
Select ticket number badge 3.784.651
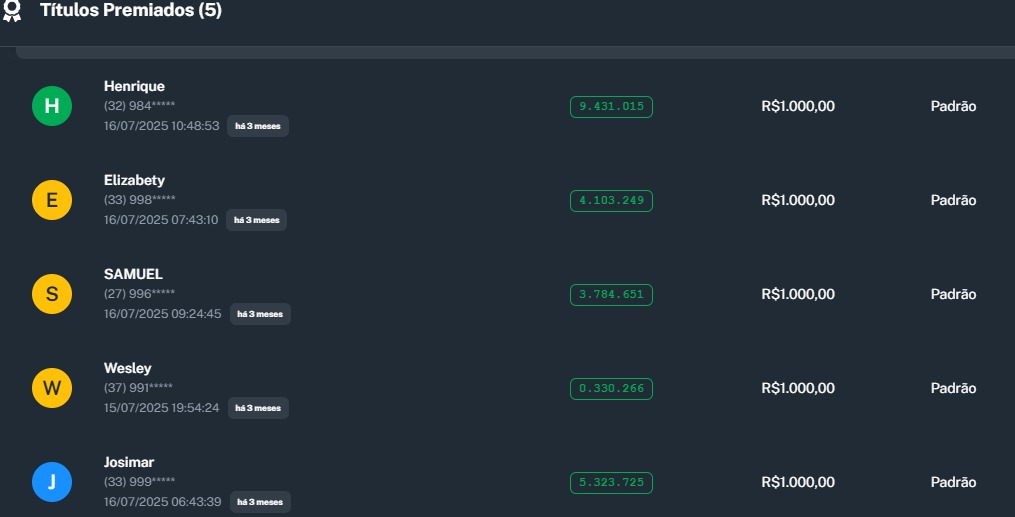[611, 295]
